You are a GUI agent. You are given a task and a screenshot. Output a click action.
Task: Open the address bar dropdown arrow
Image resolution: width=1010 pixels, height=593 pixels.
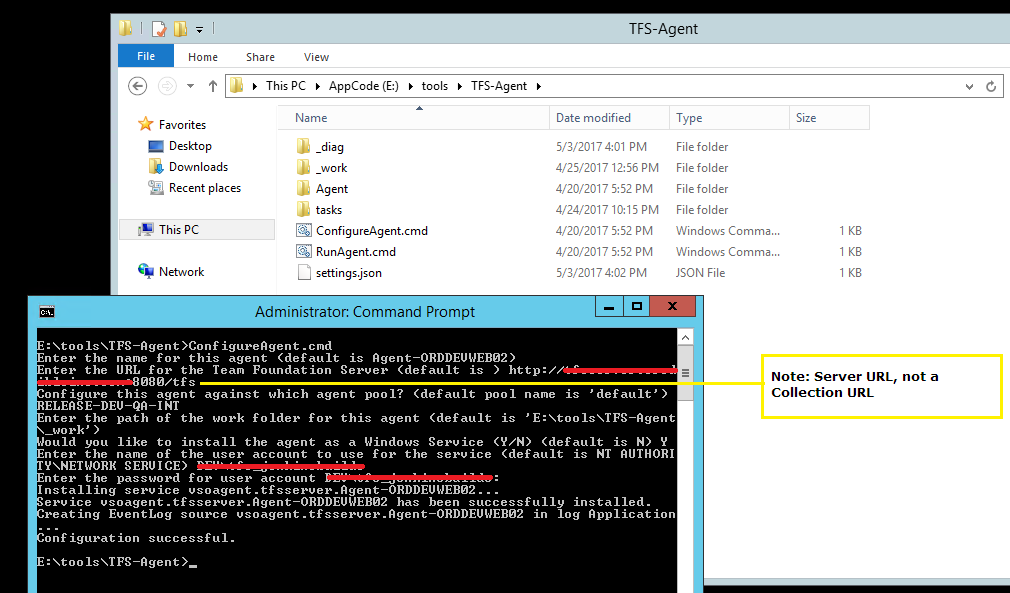click(968, 86)
